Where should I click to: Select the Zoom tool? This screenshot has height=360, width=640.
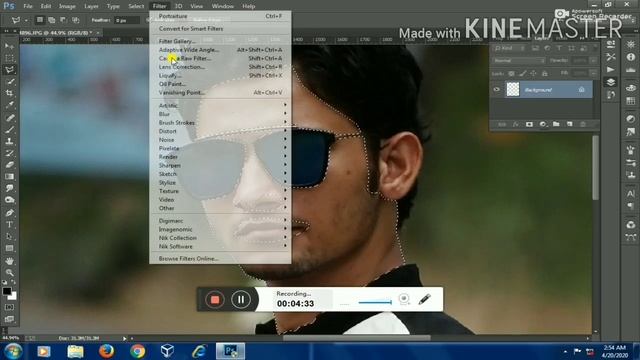tap(9, 273)
